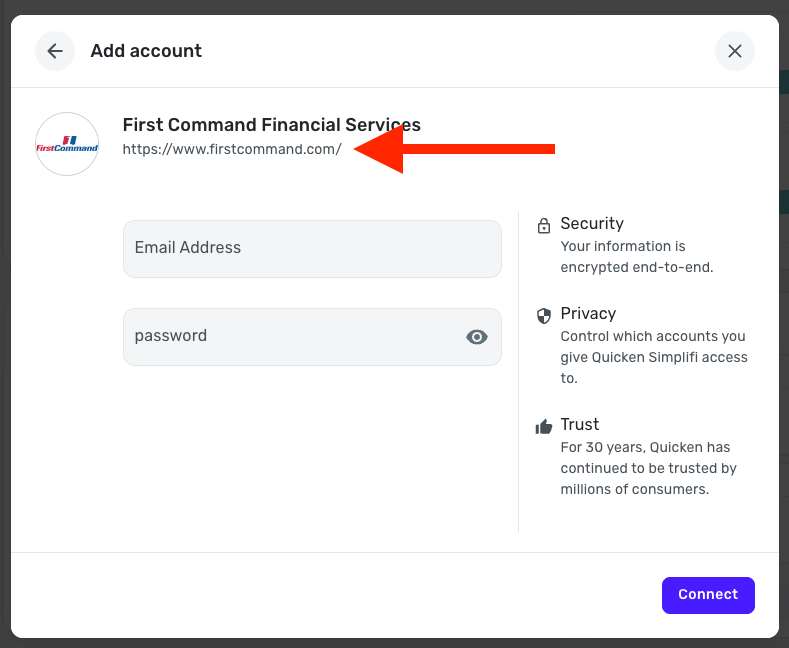Click the First Command logo

(67, 144)
